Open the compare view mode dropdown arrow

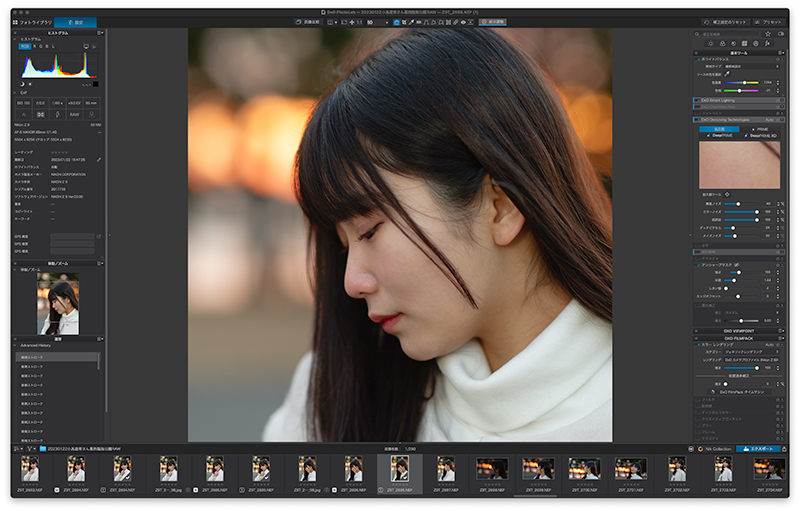(336, 22)
